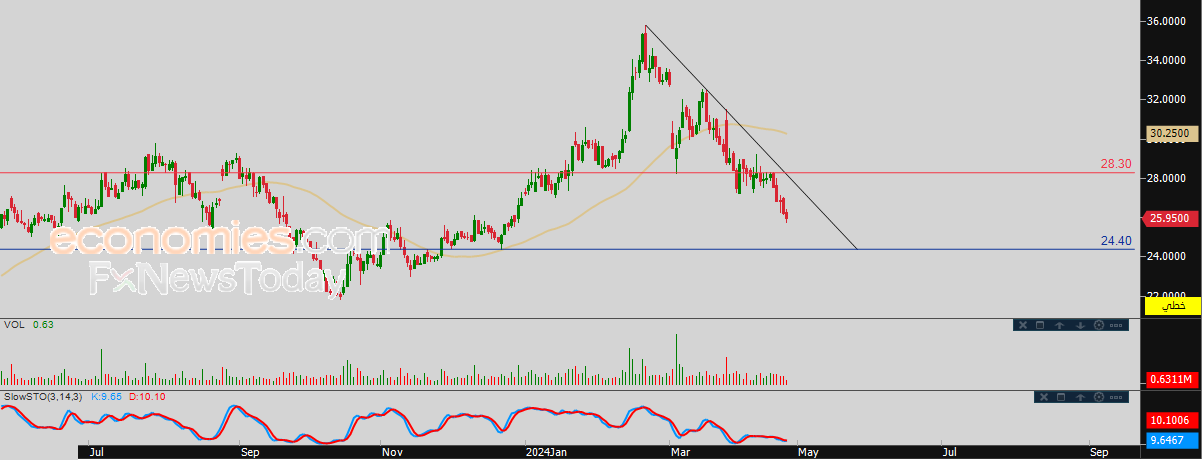Open more options for SlowSTO panel

[1116, 397]
